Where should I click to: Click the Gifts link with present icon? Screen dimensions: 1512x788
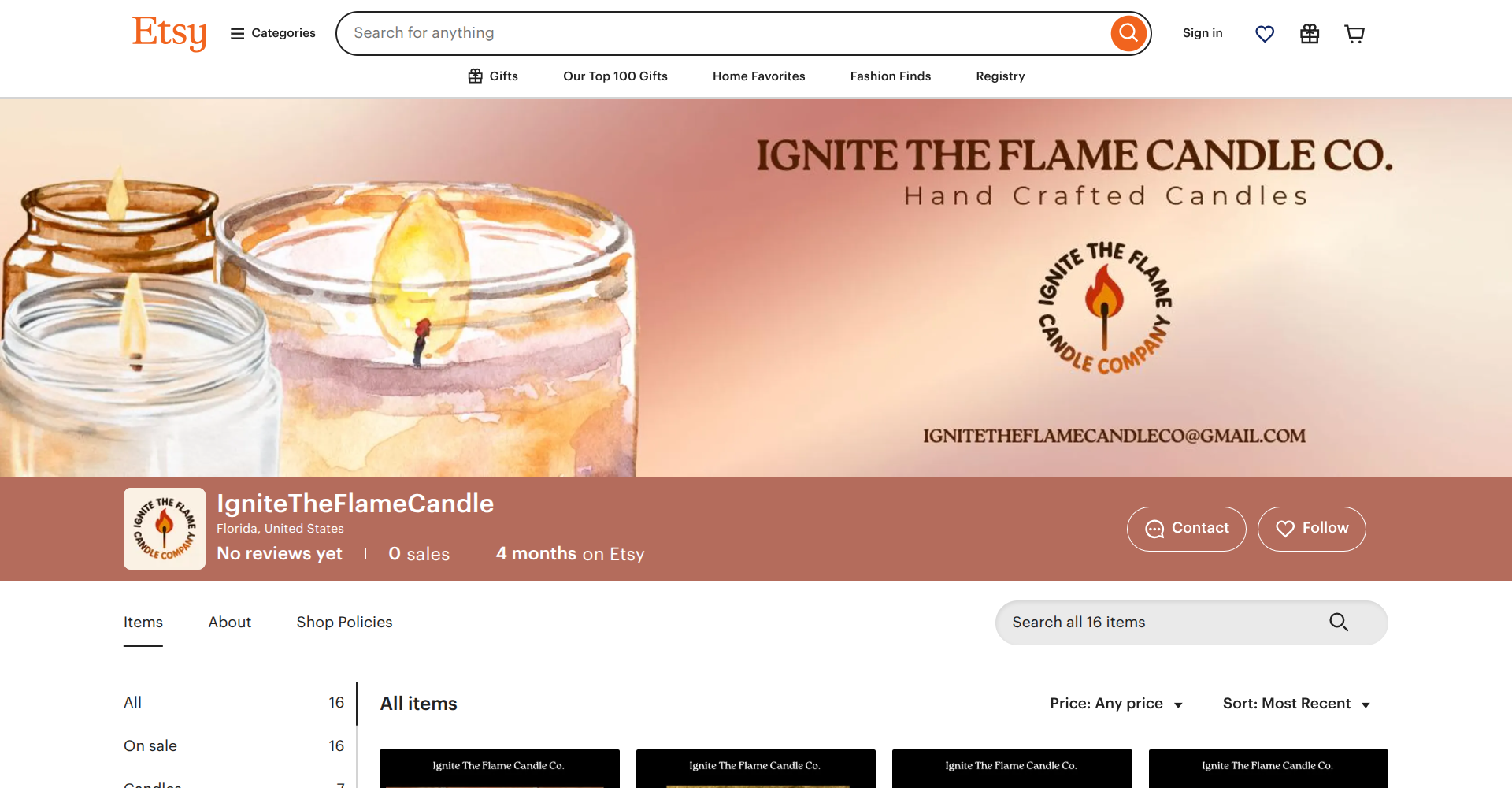pyautogui.click(x=493, y=76)
